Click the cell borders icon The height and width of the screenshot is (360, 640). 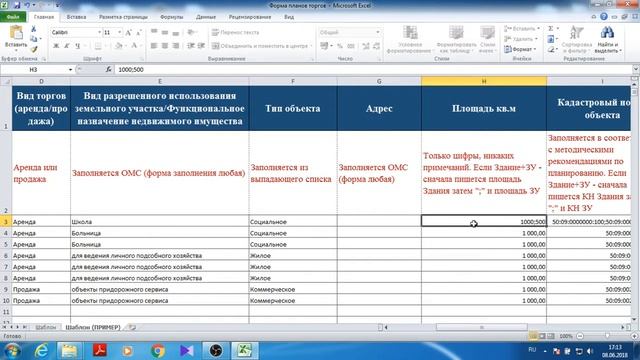(98, 46)
